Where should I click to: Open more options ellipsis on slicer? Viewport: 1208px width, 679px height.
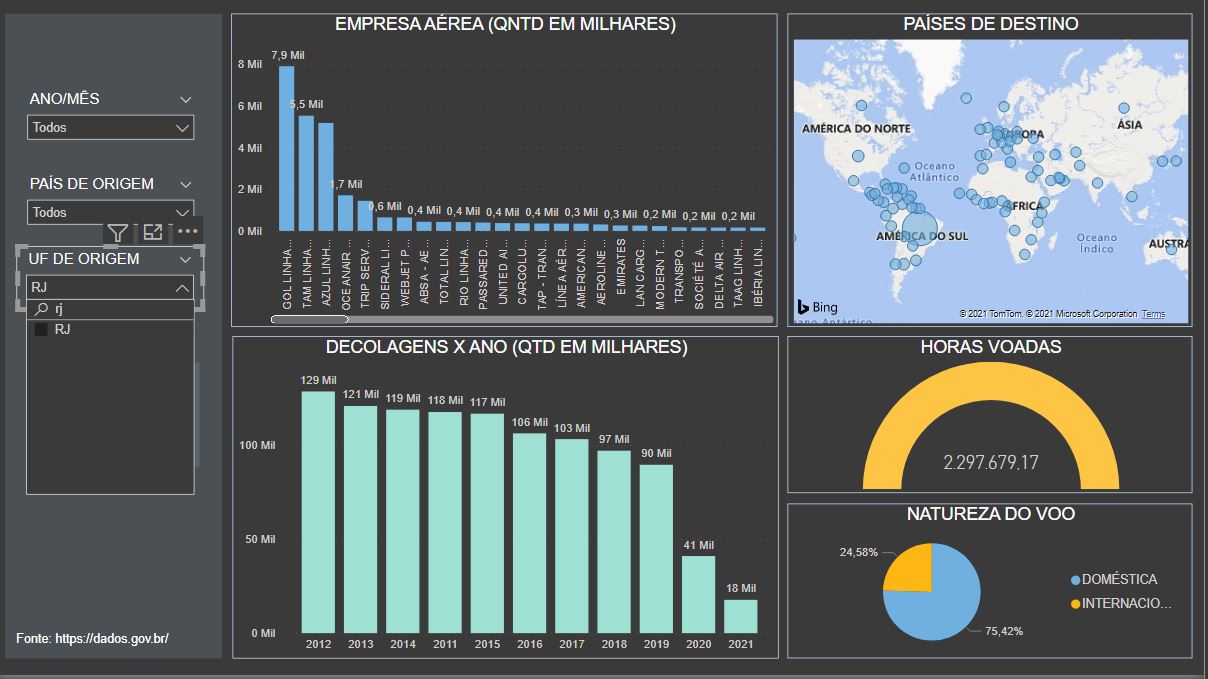coord(188,232)
